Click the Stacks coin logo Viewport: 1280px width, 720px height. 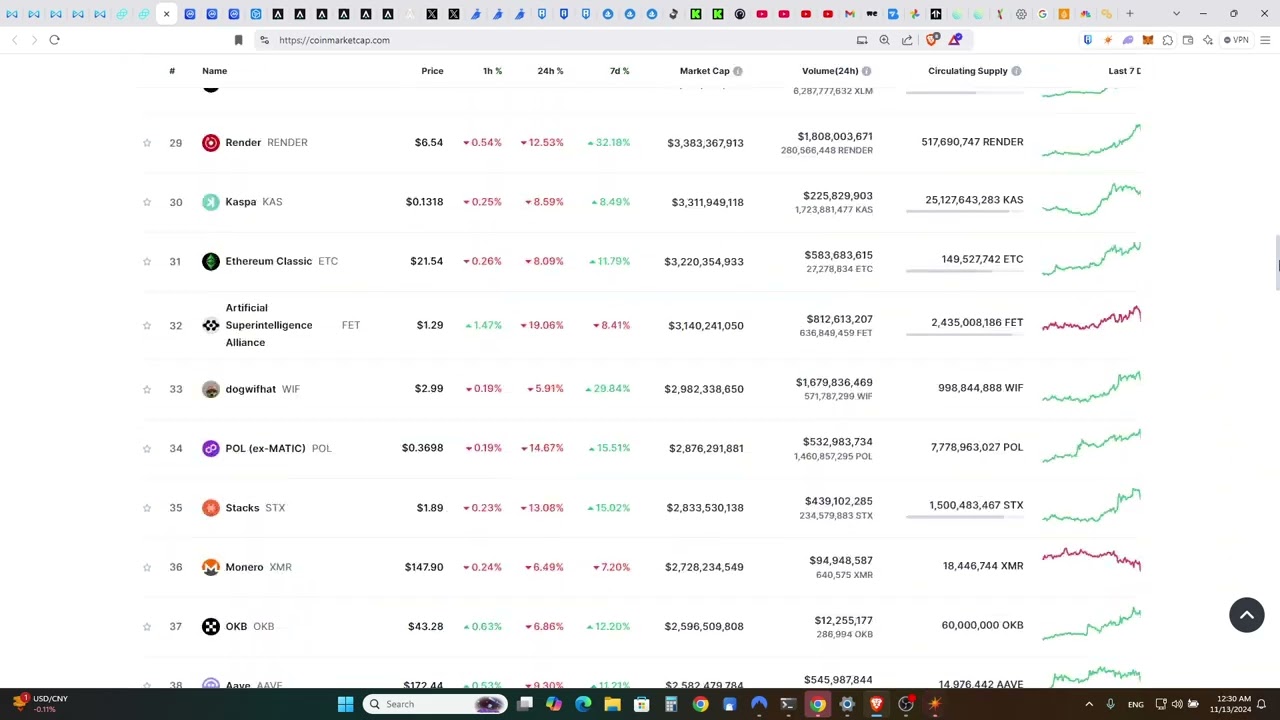(x=210, y=508)
